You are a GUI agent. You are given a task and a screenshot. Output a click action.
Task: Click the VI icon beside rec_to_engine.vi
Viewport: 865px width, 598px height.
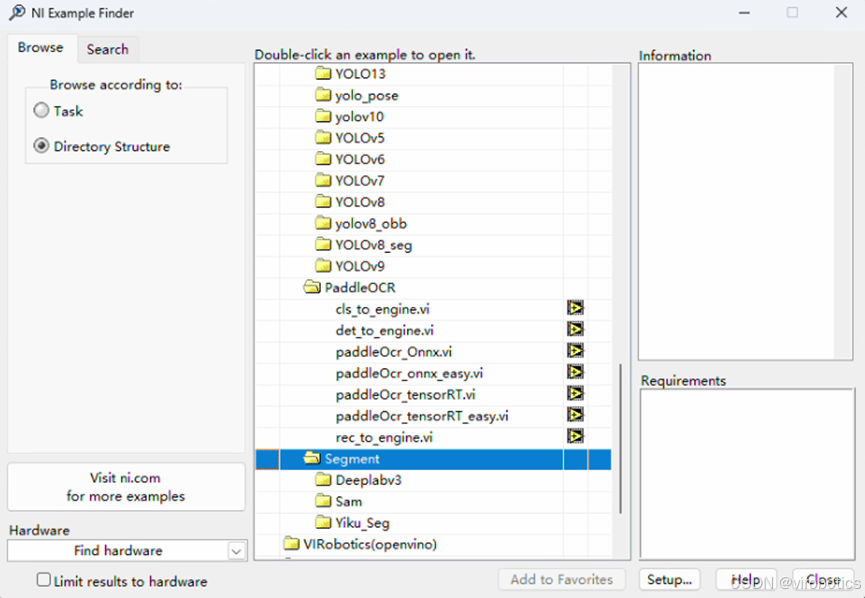pyautogui.click(x=575, y=436)
